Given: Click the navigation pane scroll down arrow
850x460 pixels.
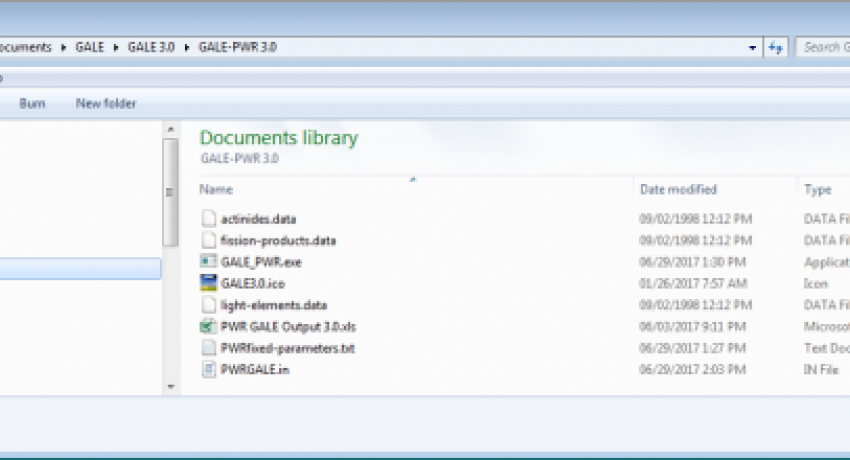Looking at the screenshot, I should click(171, 386).
